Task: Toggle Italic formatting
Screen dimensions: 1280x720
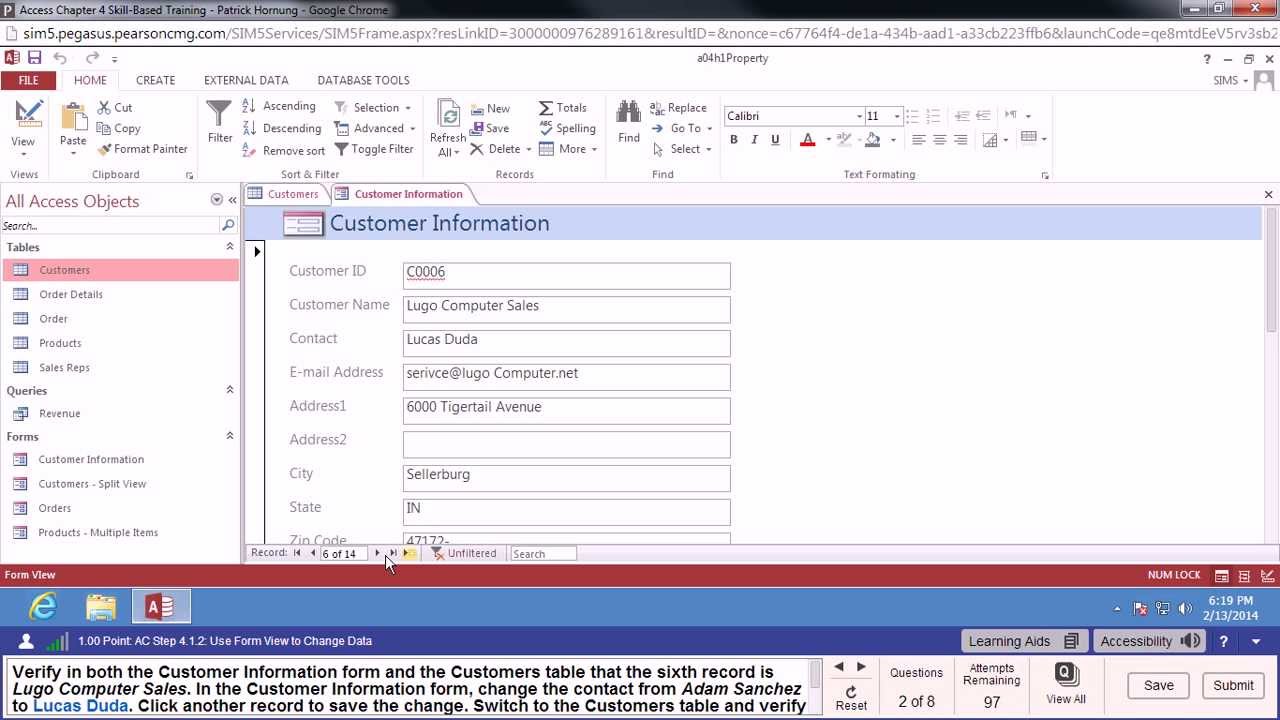Action: click(x=754, y=140)
